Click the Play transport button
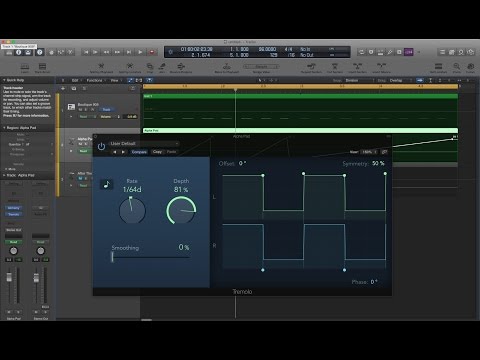 140,52
